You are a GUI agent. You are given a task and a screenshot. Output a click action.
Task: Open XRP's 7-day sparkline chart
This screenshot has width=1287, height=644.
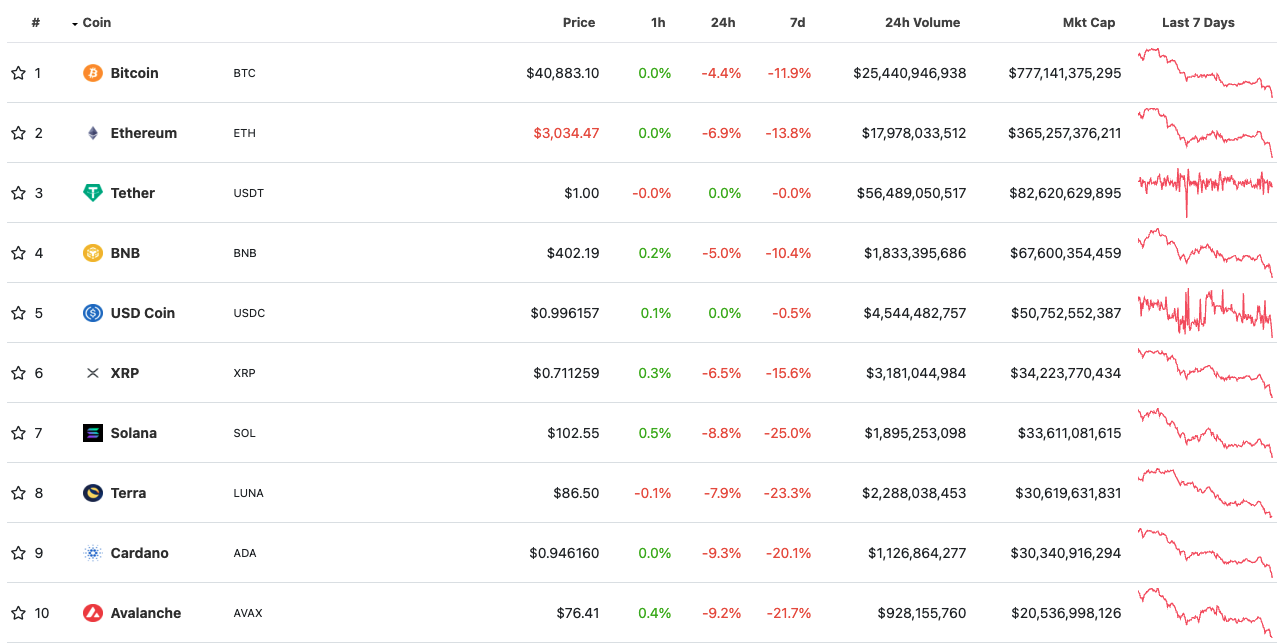pyautogui.click(x=1206, y=372)
